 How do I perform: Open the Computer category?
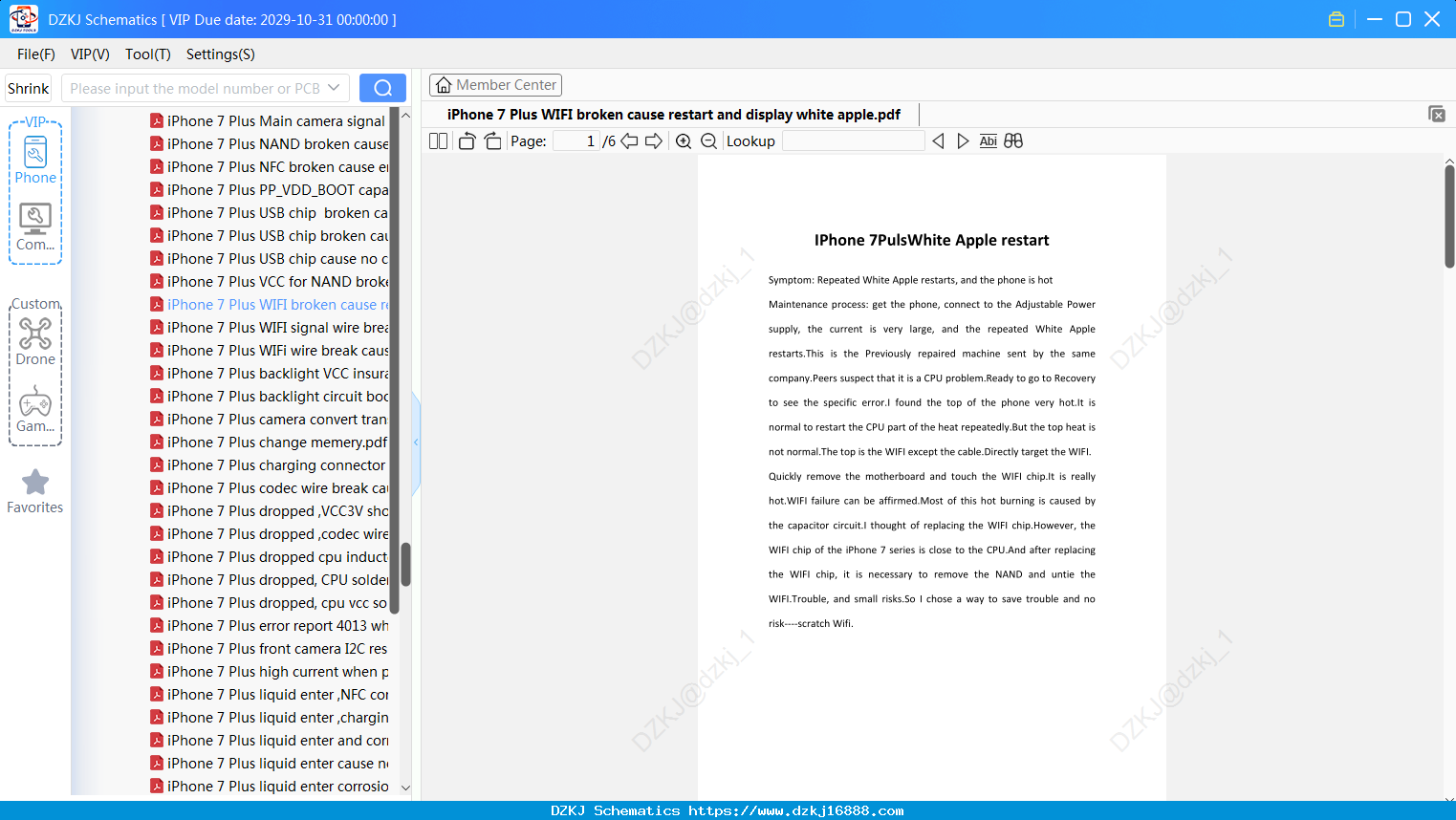(x=35, y=227)
